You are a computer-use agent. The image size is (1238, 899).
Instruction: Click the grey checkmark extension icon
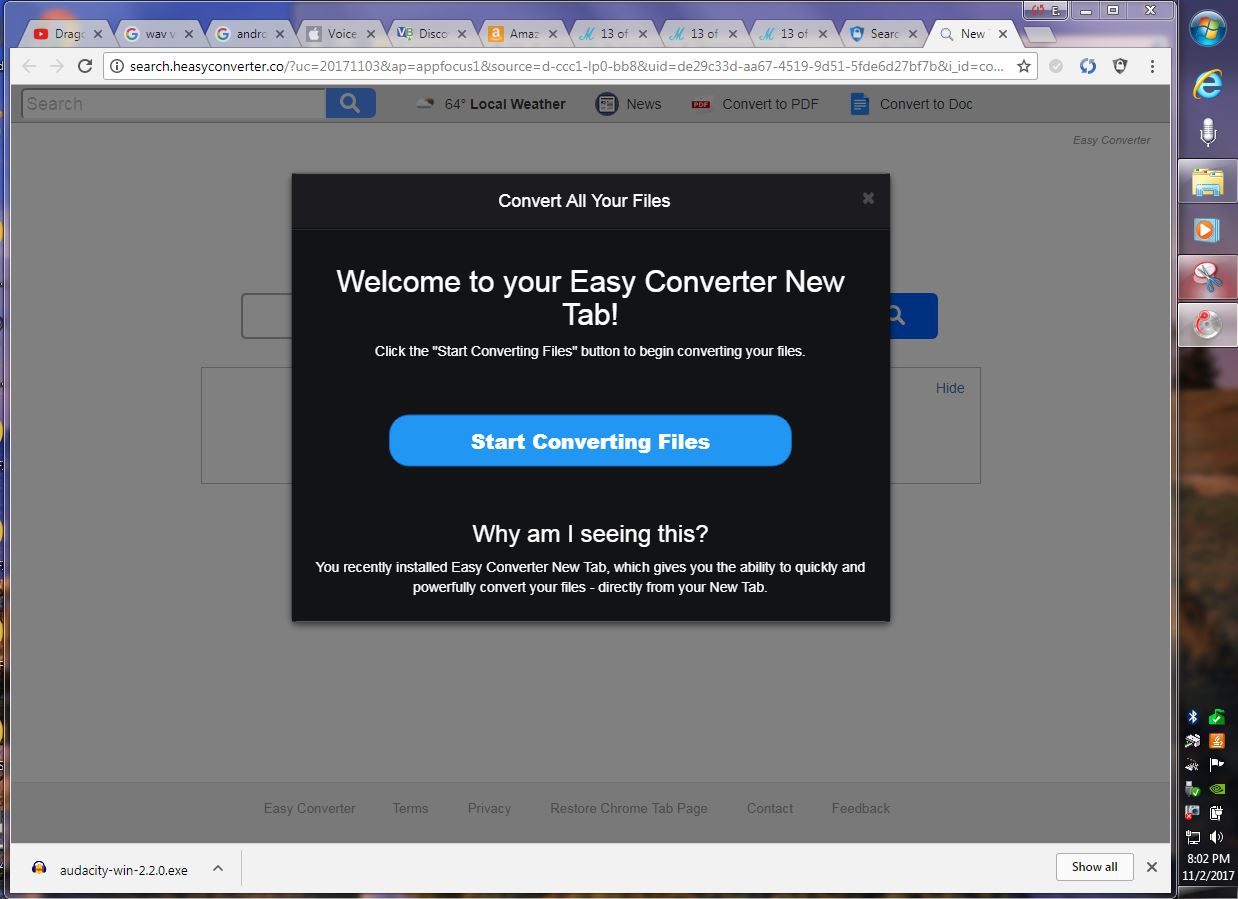(x=1056, y=66)
